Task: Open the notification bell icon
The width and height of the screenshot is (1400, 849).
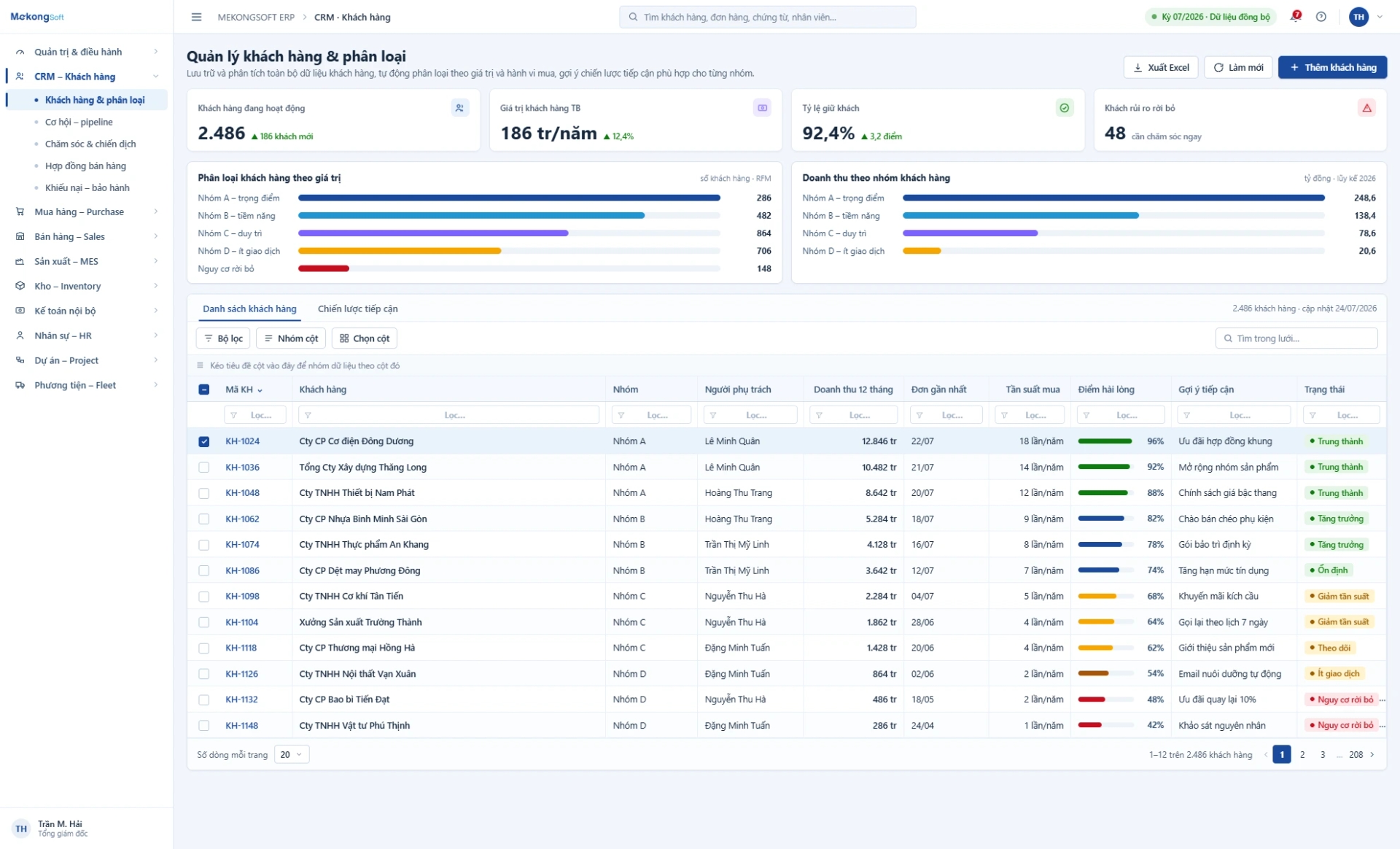Action: point(1295,16)
